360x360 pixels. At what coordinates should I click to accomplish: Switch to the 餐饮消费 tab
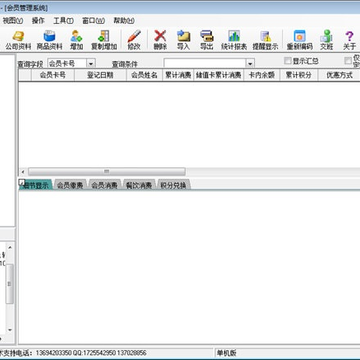[139, 185]
